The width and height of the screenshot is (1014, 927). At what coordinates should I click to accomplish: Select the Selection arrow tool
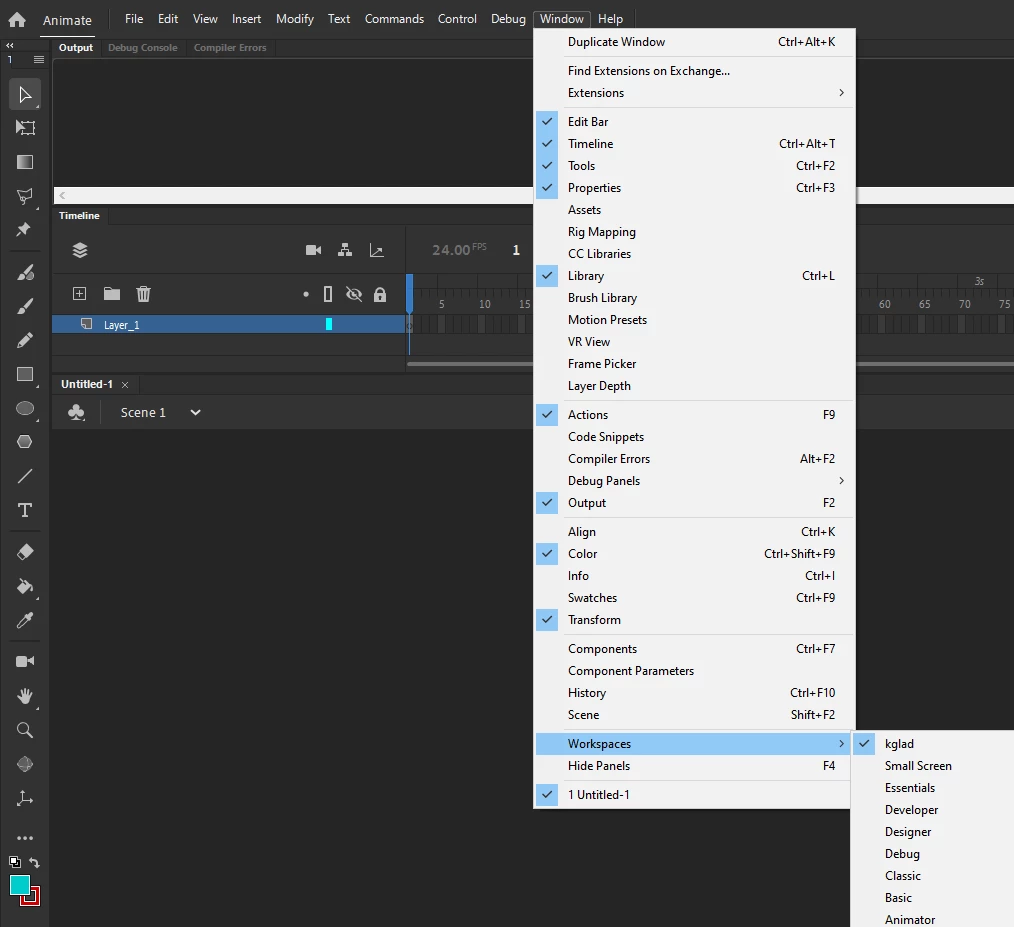pyautogui.click(x=25, y=95)
